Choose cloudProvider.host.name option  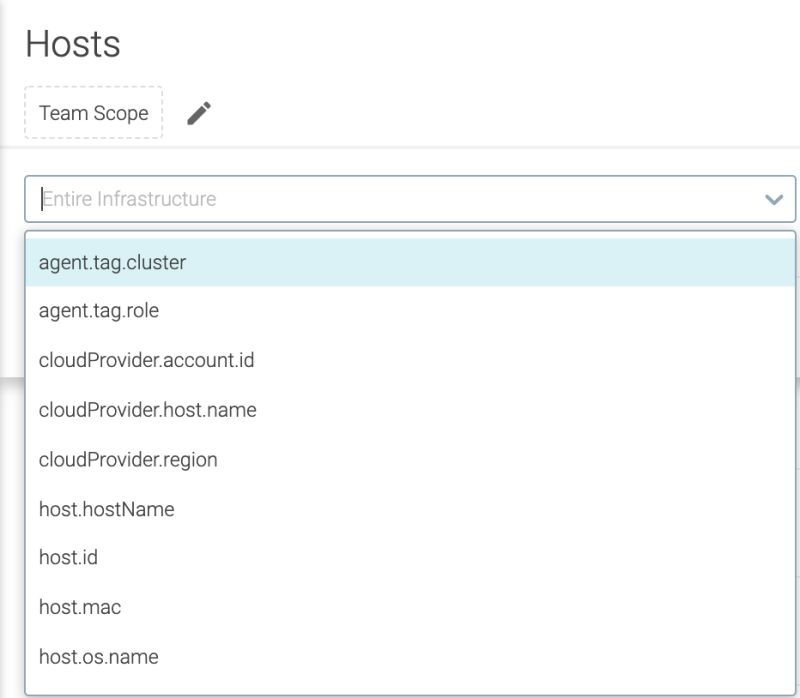[x=147, y=410]
